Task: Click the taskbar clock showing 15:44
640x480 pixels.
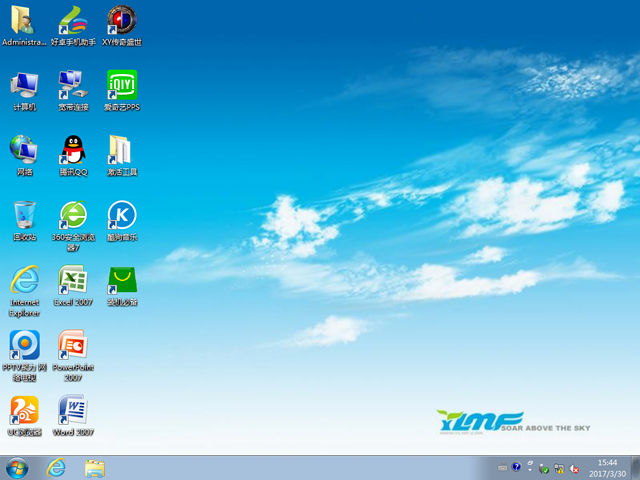Action: (x=607, y=467)
